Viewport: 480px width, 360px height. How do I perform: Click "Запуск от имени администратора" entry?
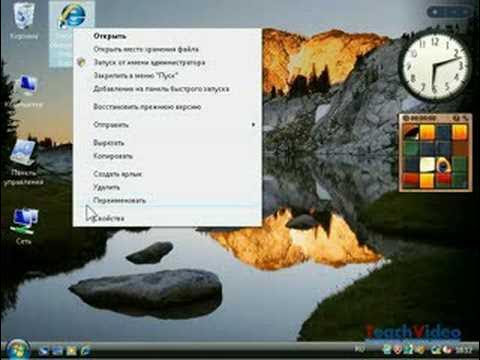coord(167,62)
